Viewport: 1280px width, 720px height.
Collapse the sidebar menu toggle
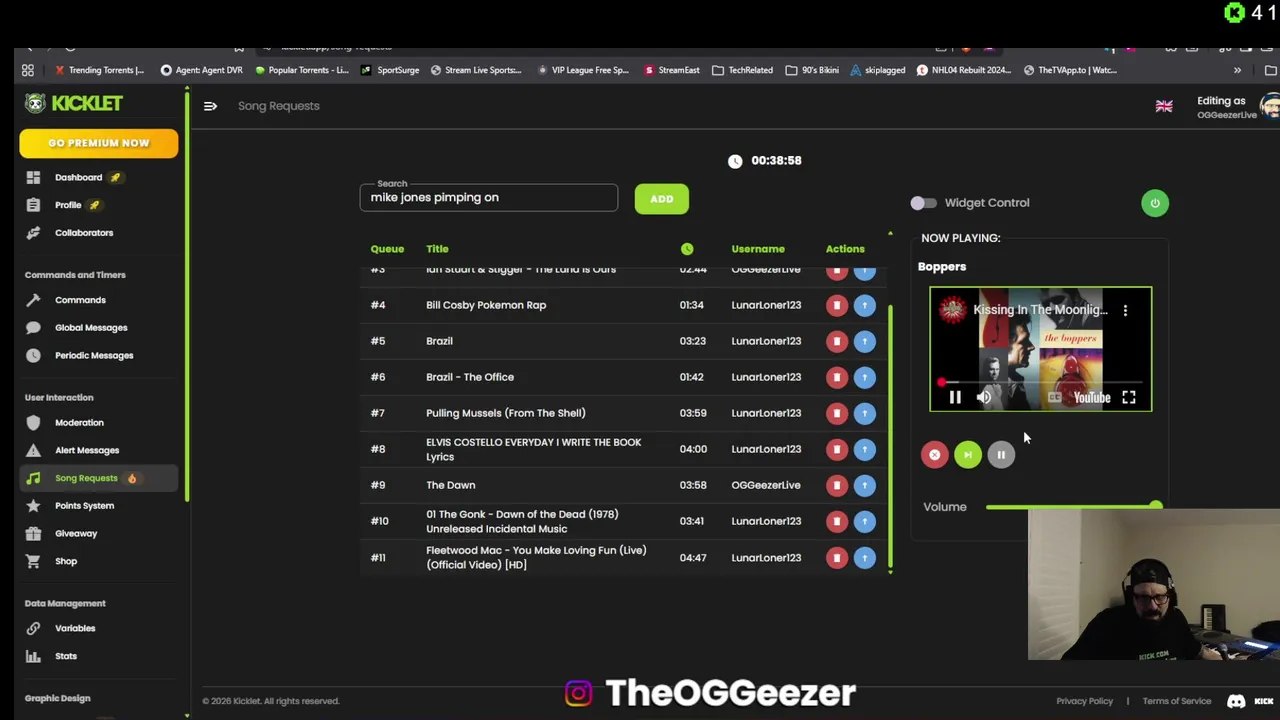tap(210, 106)
